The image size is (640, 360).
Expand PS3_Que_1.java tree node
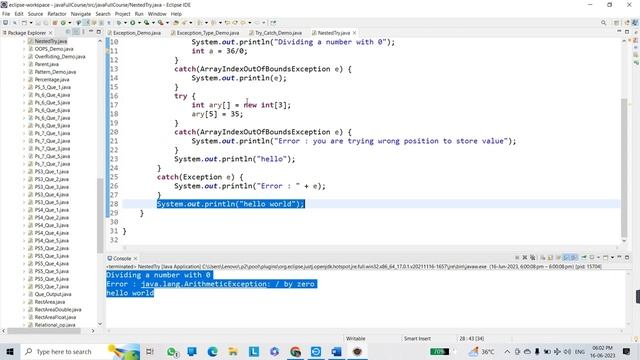pyautogui.click(x=24, y=172)
